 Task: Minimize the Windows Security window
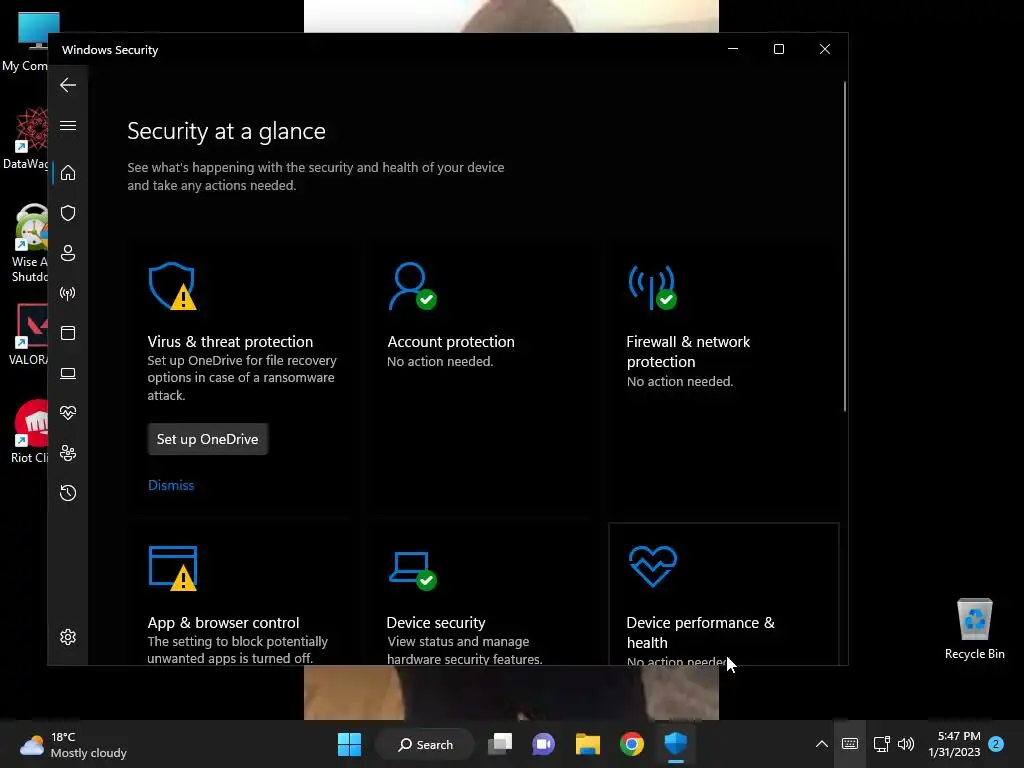pyautogui.click(x=733, y=49)
